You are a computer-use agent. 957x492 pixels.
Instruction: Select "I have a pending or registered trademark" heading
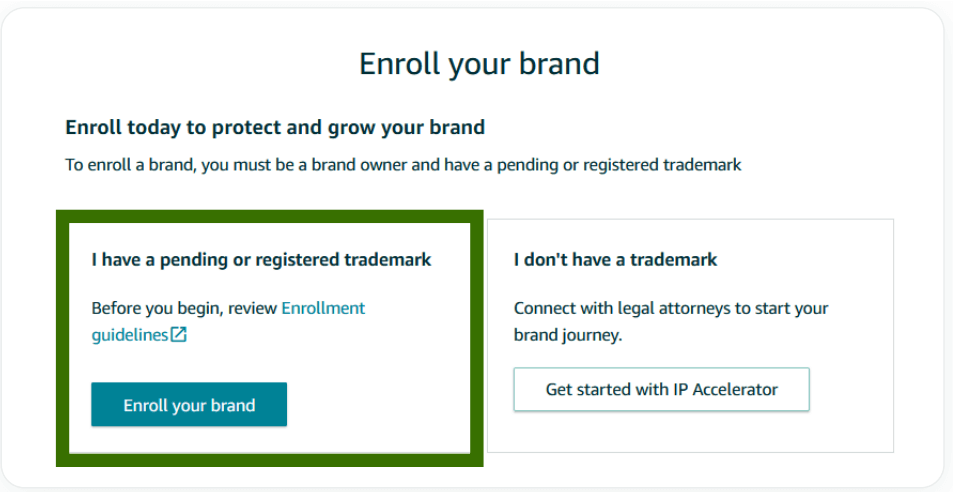click(x=261, y=259)
